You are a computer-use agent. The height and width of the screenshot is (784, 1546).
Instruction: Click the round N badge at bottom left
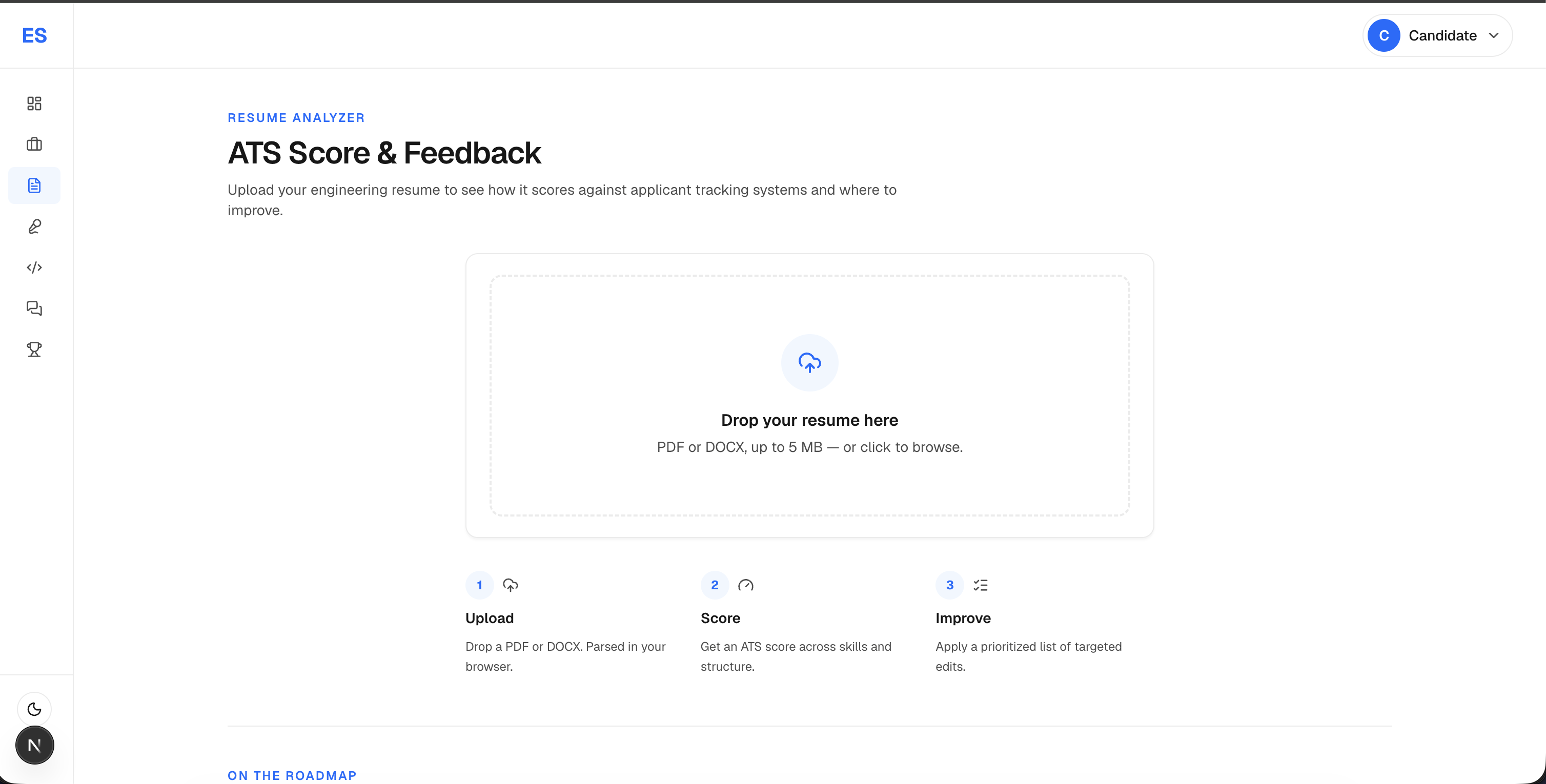point(34,745)
